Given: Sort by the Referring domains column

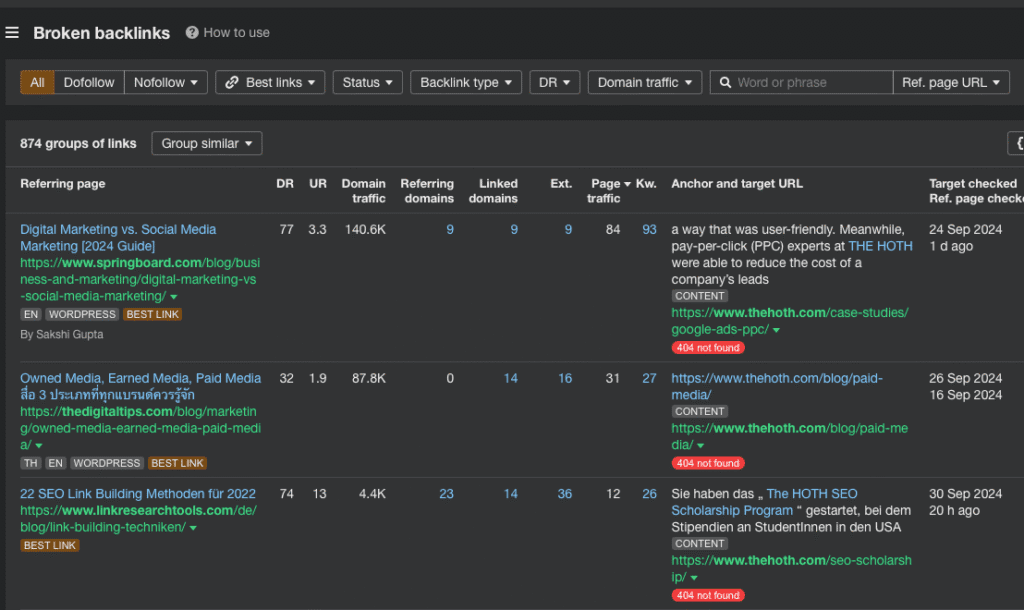Looking at the screenshot, I should (427, 191).
